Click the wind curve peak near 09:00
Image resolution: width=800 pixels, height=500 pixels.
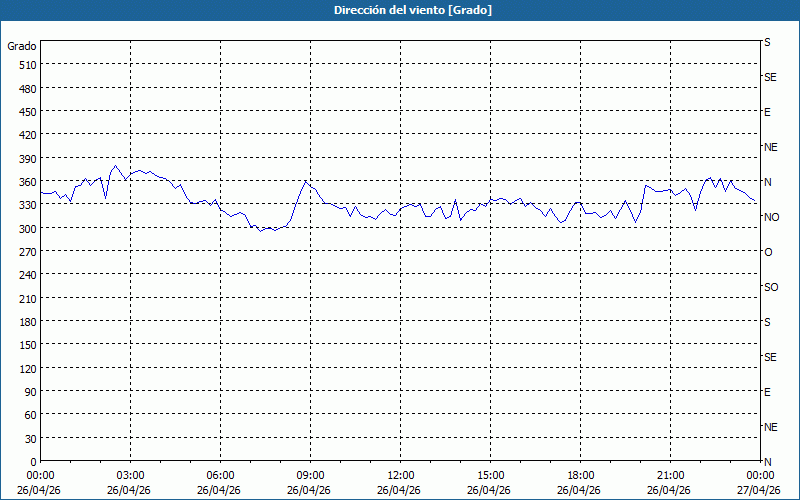pyautogui.click(x=306, y=181)
